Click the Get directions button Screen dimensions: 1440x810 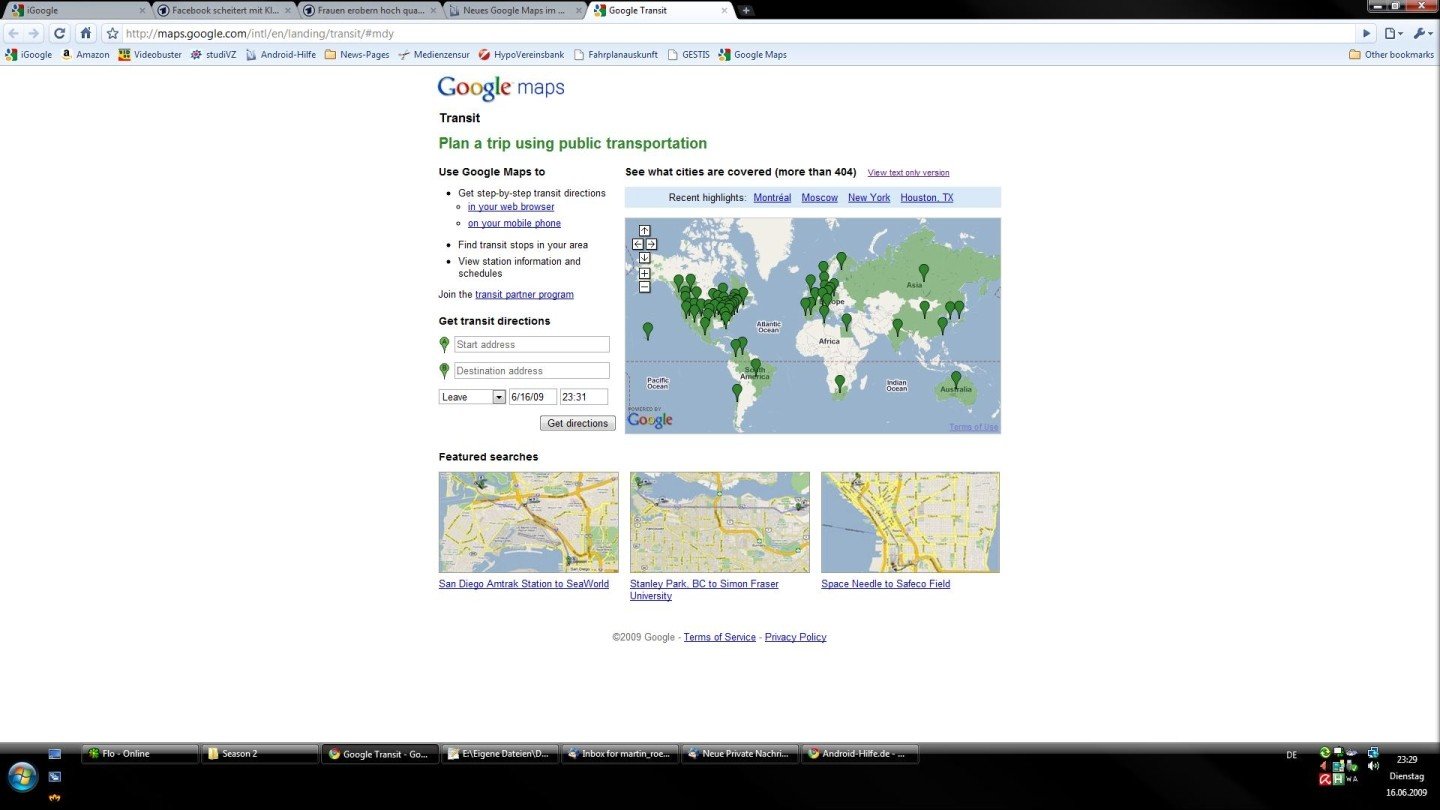pos(578,424)
